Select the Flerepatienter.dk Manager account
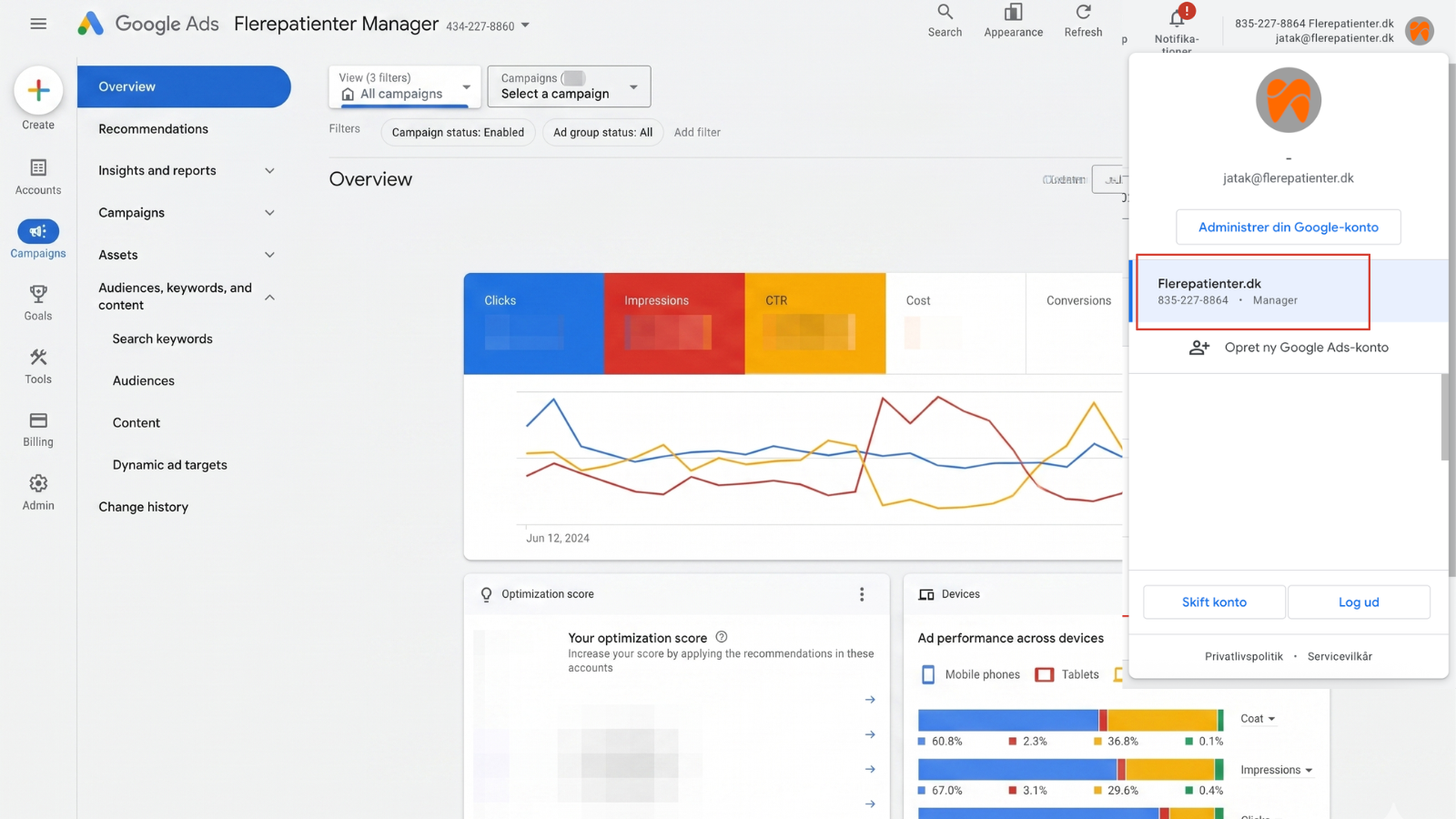 (1289, 291)
